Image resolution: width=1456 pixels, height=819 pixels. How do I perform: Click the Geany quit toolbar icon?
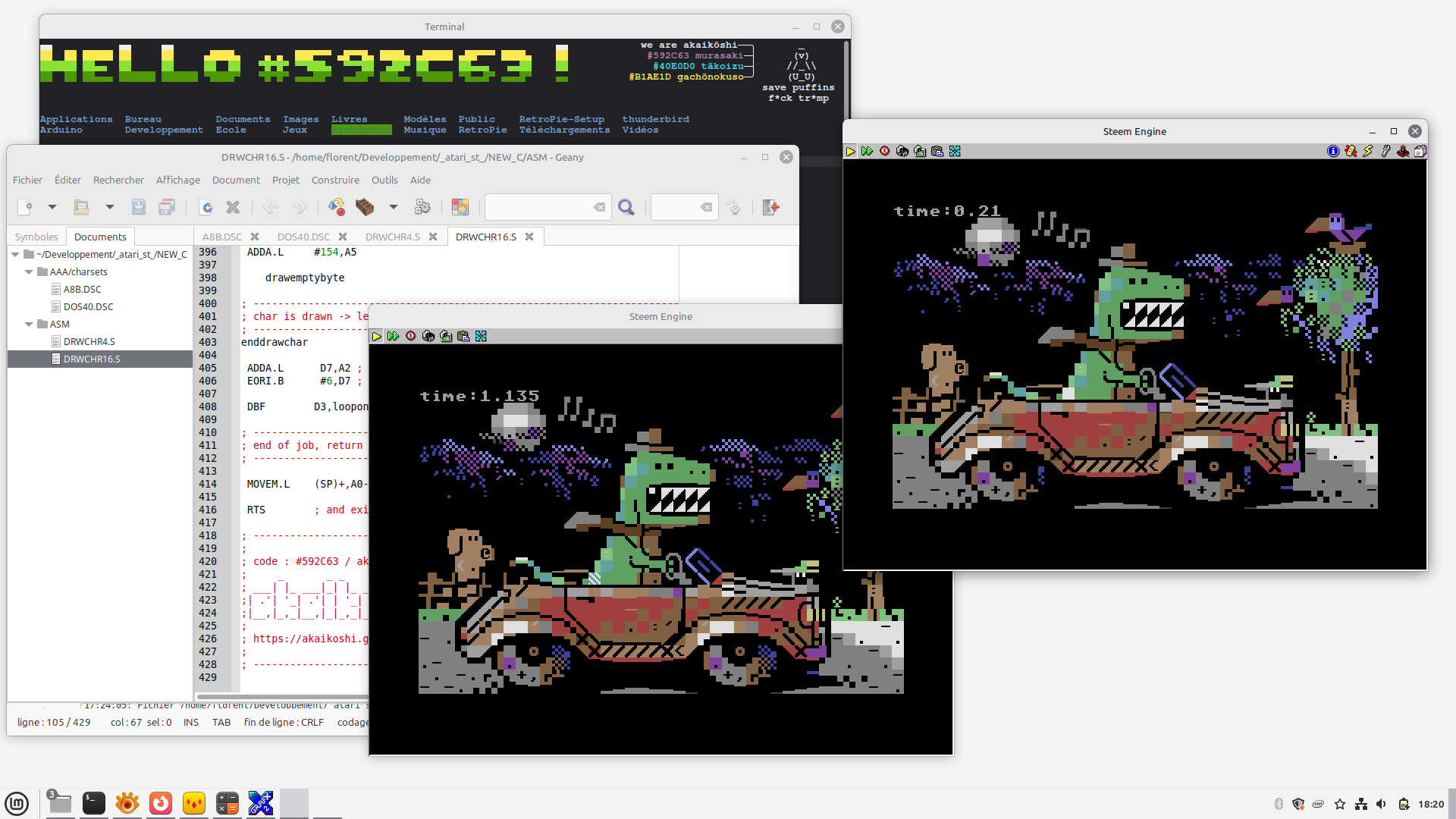tap(771, 207)
